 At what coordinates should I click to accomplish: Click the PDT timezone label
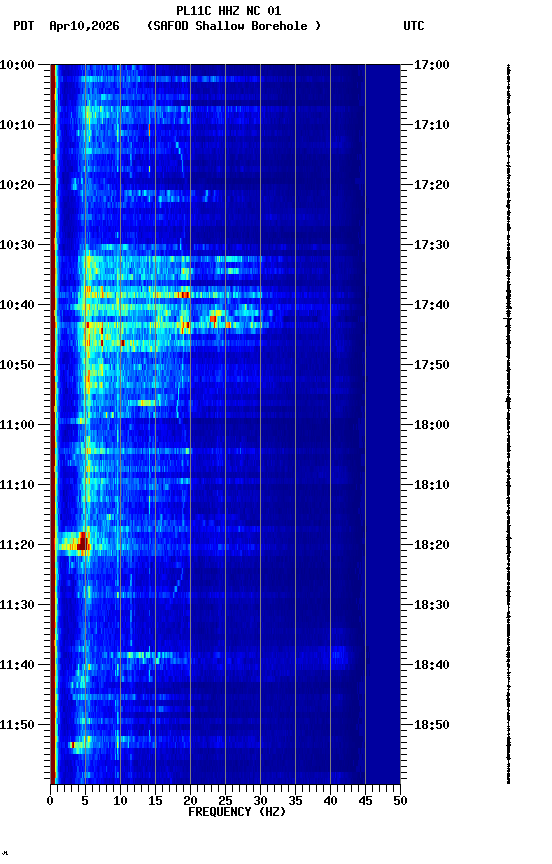[x=24, y=26]
